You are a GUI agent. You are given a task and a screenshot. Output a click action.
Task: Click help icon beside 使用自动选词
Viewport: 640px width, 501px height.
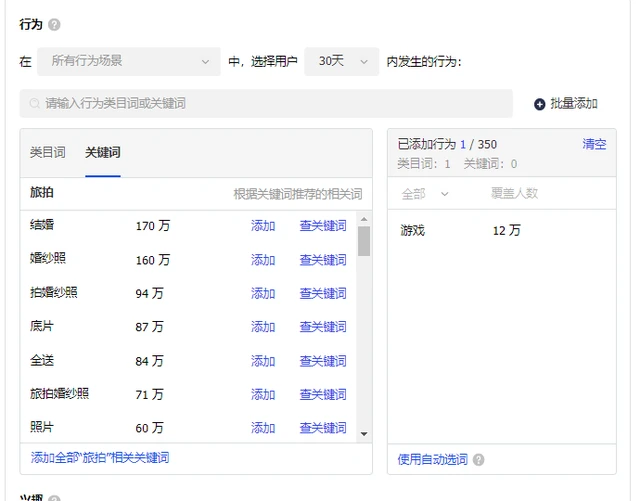pyautogui.click(x=478, y=460)
